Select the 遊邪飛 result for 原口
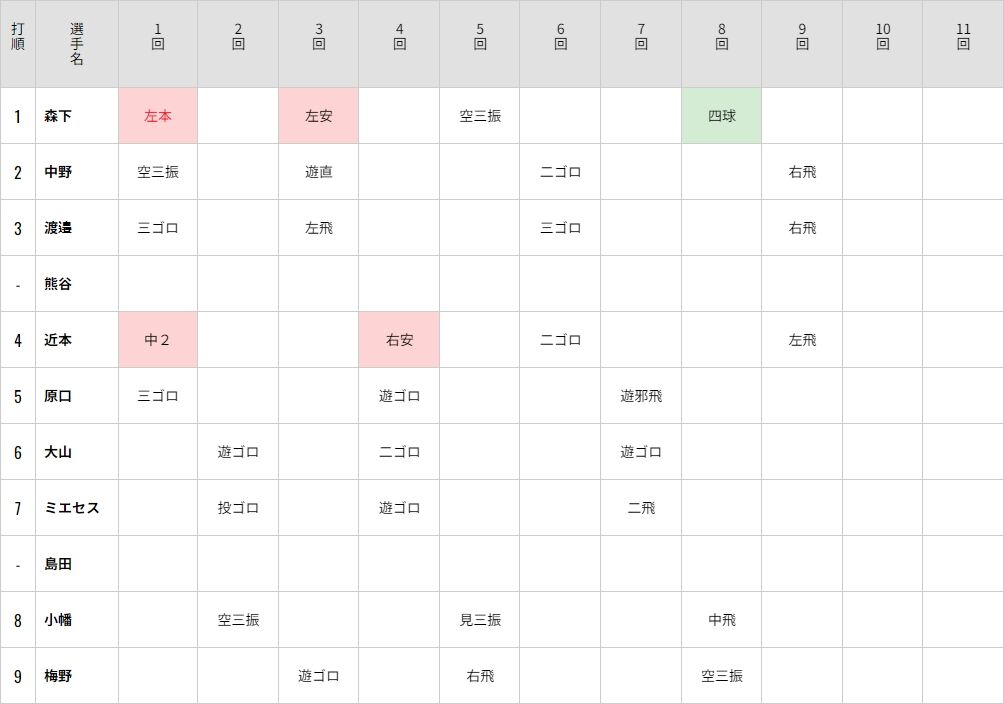This screenshot has height=704, width=1004. pyautogui.click(x=641, y=396)
